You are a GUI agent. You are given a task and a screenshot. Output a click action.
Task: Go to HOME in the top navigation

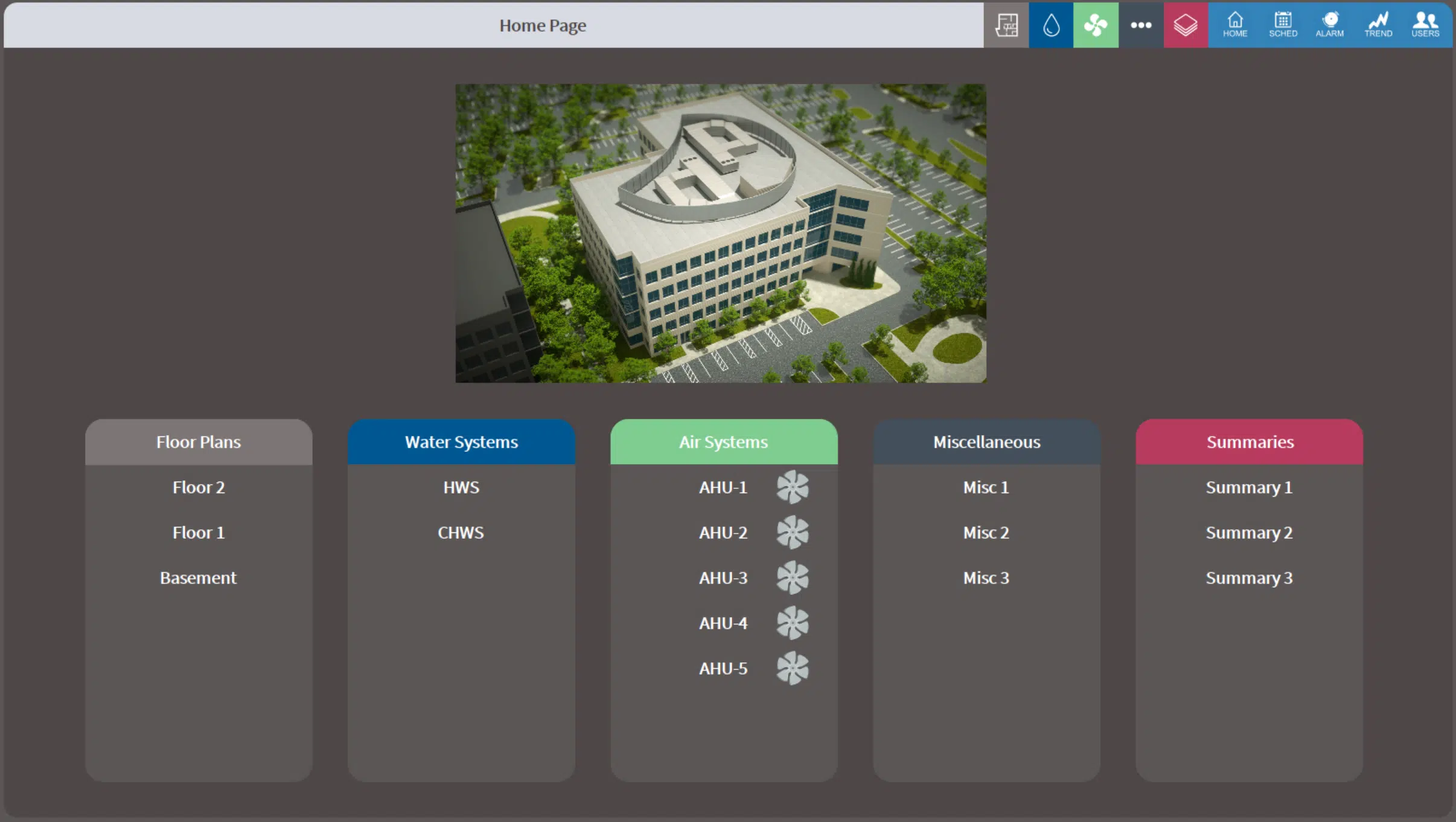[x=1235, y=25]
